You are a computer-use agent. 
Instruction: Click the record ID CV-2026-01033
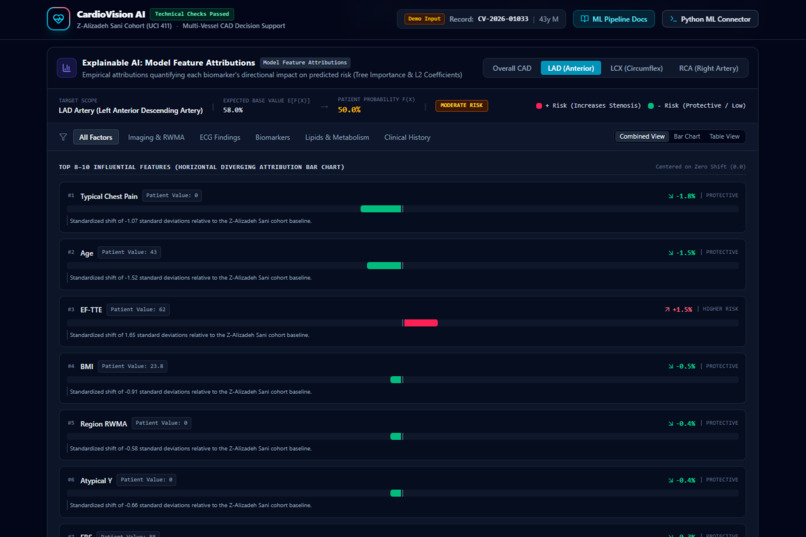tap(503, 19)
